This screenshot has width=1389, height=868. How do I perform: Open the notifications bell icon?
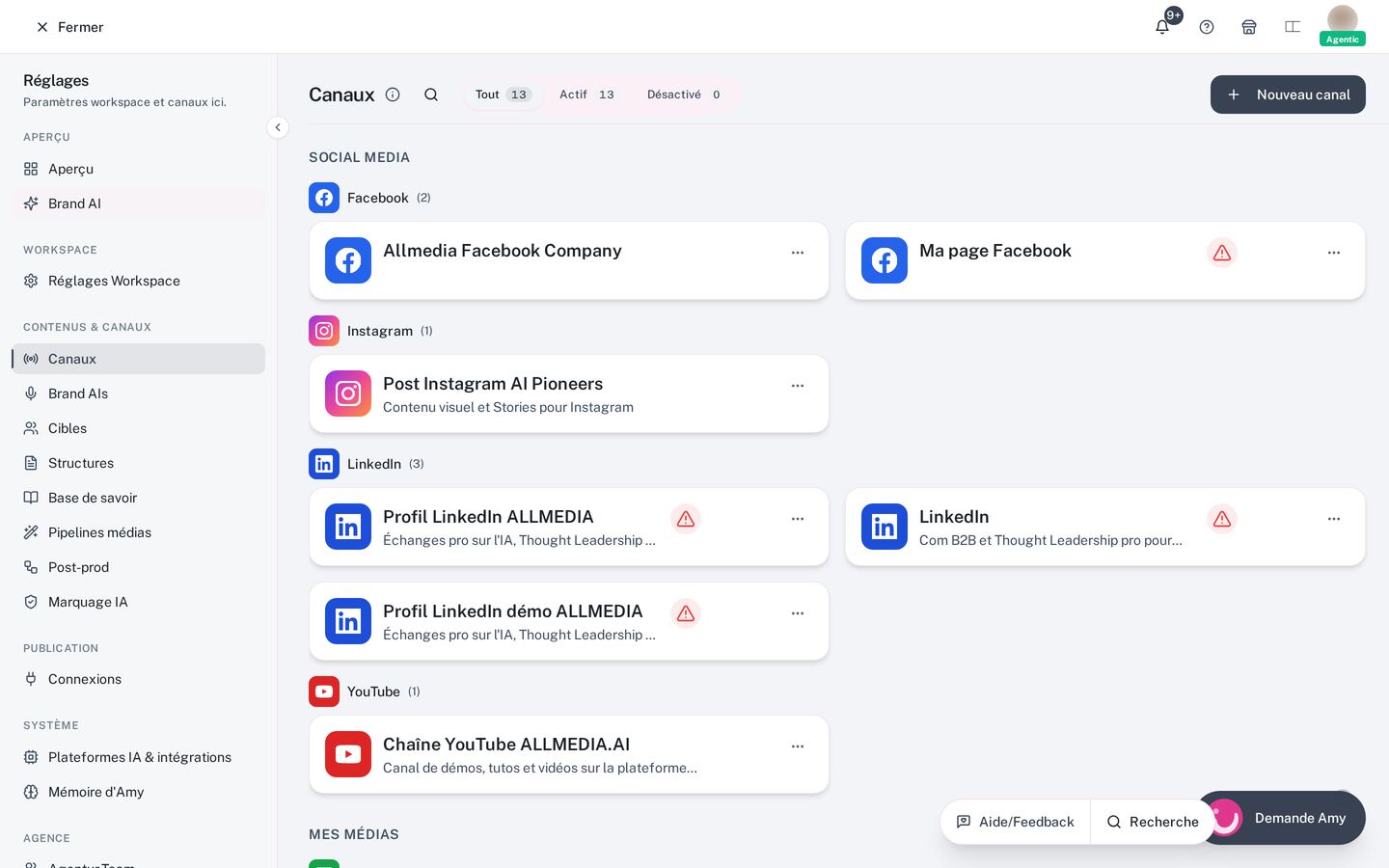(1162, 27)
